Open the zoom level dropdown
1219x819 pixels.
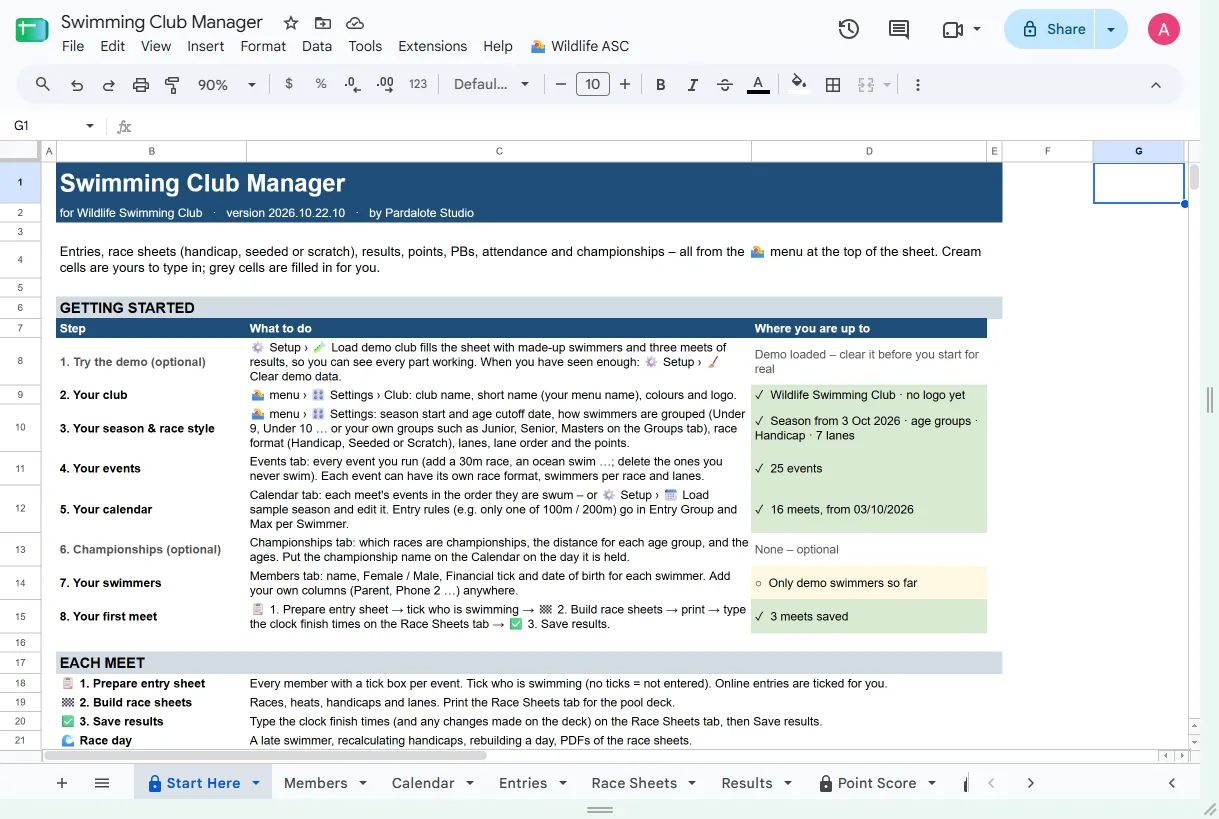click(229, 85)
